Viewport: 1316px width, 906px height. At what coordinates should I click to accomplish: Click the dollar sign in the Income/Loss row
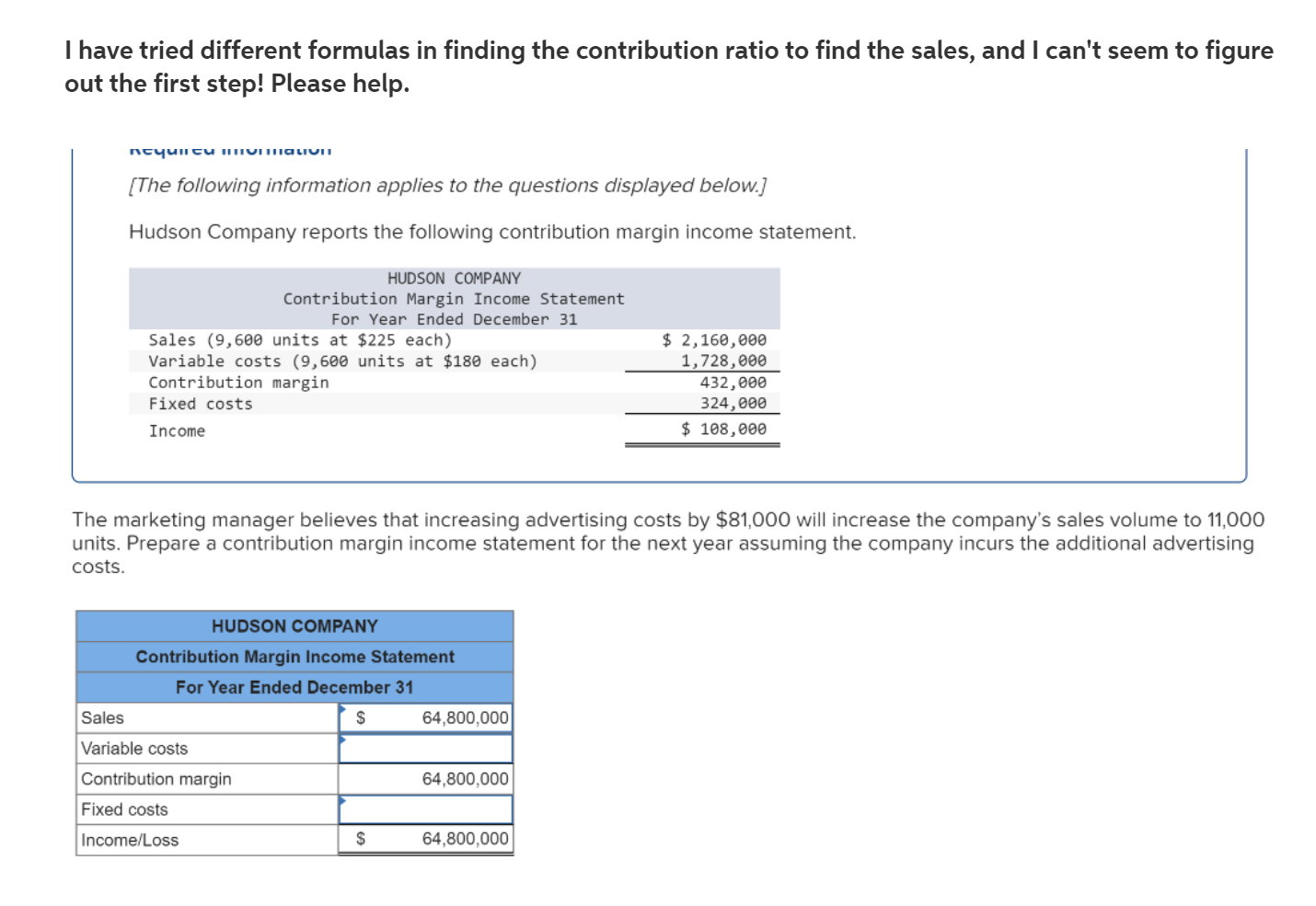tap(361, 839)
